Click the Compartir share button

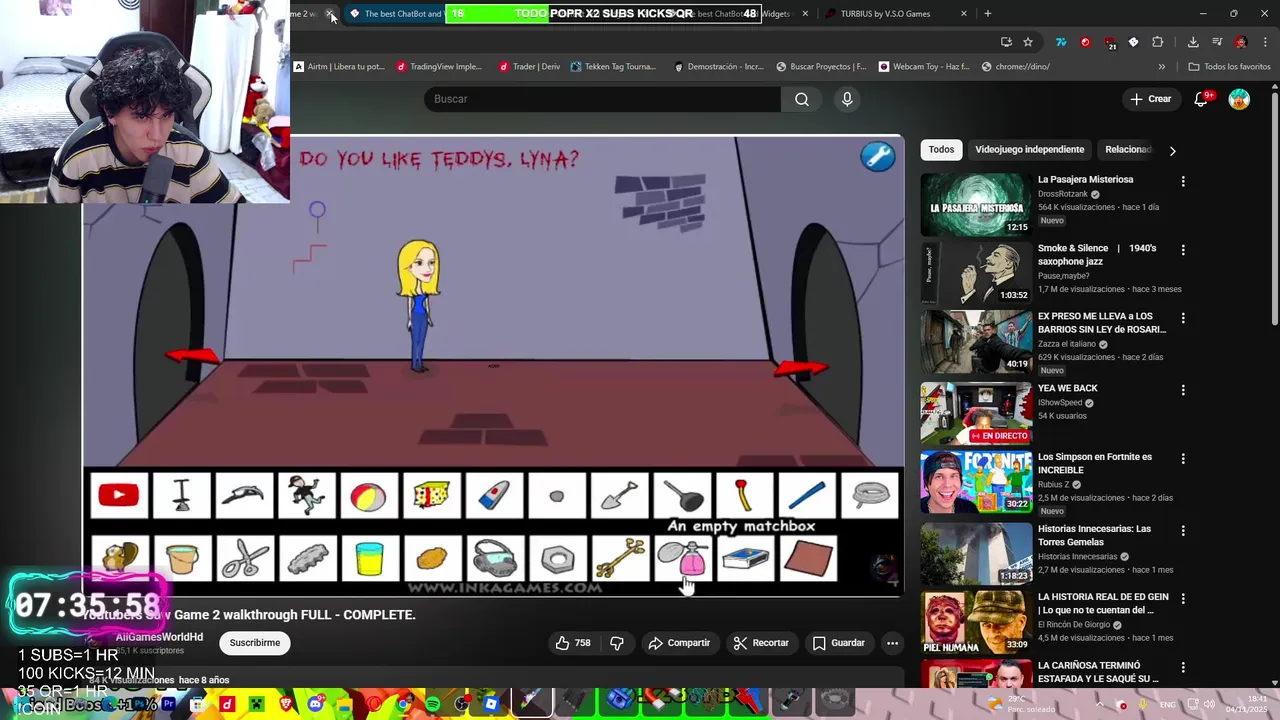(679, 643)
